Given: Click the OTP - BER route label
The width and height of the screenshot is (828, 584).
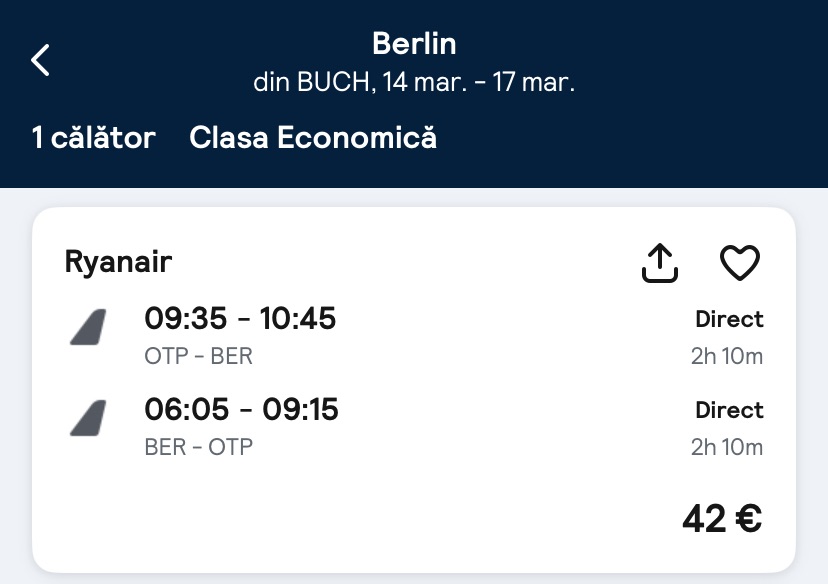Looking at the screenshot, I should coord(198,356).
